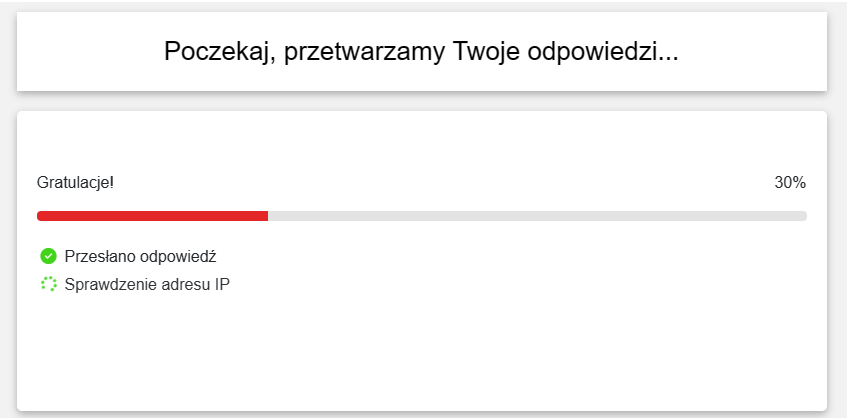Click the gray unfilled portion of progress bar
This screenshot has width=847, height=418.
(537, 216)
